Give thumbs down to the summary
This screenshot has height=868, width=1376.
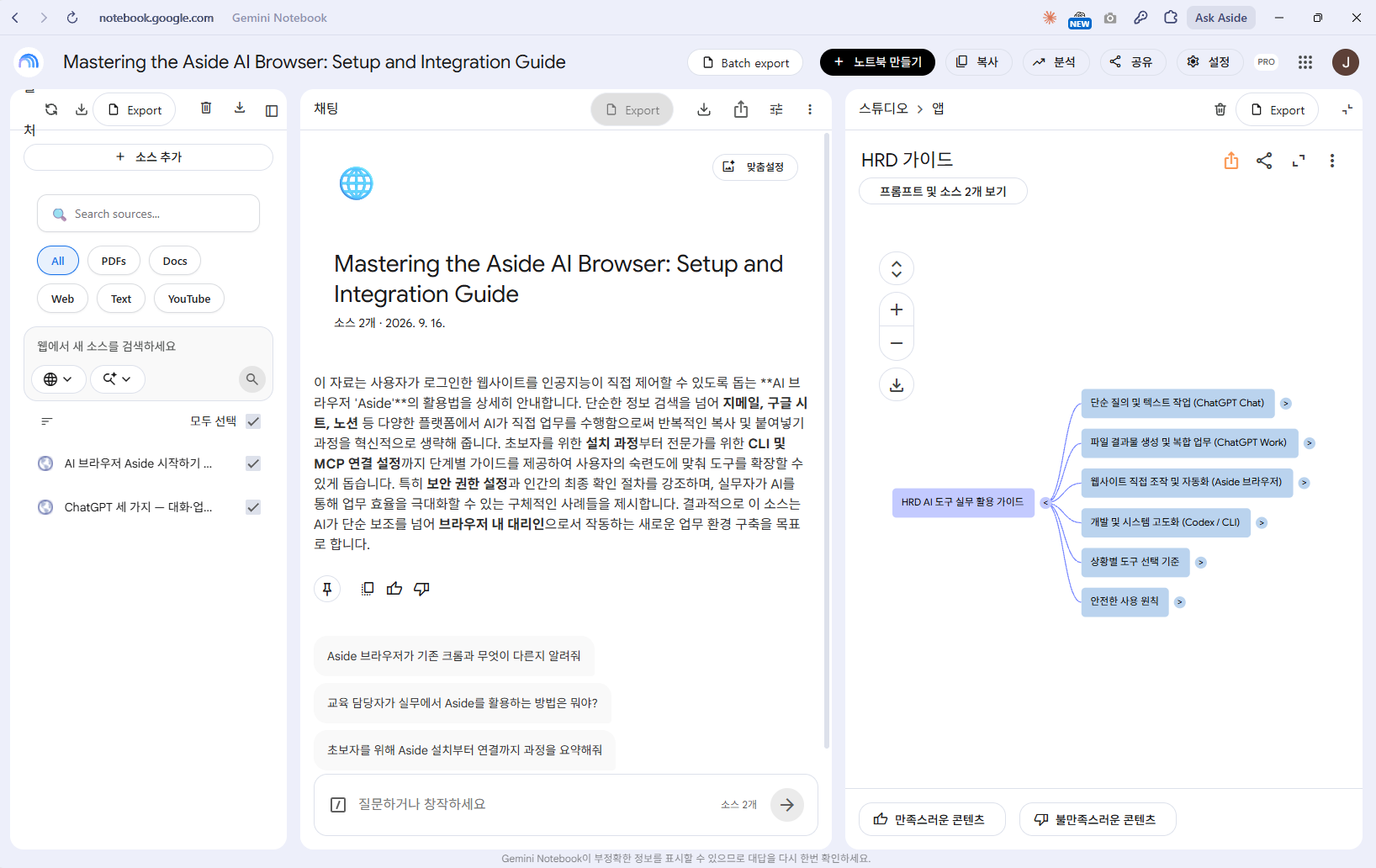click(x=421, y=589)
